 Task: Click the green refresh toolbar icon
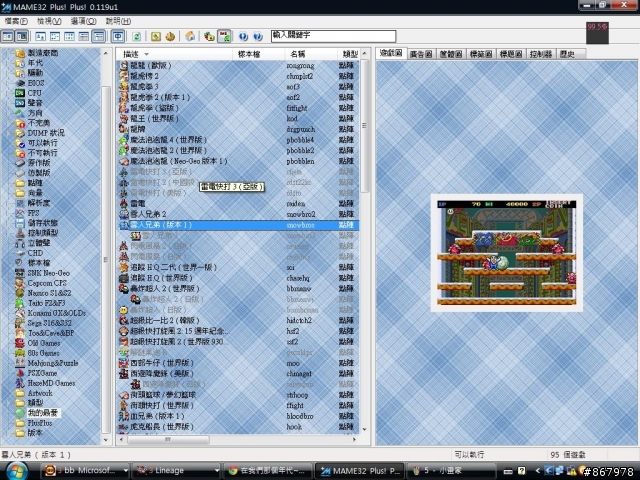(137, 37)
